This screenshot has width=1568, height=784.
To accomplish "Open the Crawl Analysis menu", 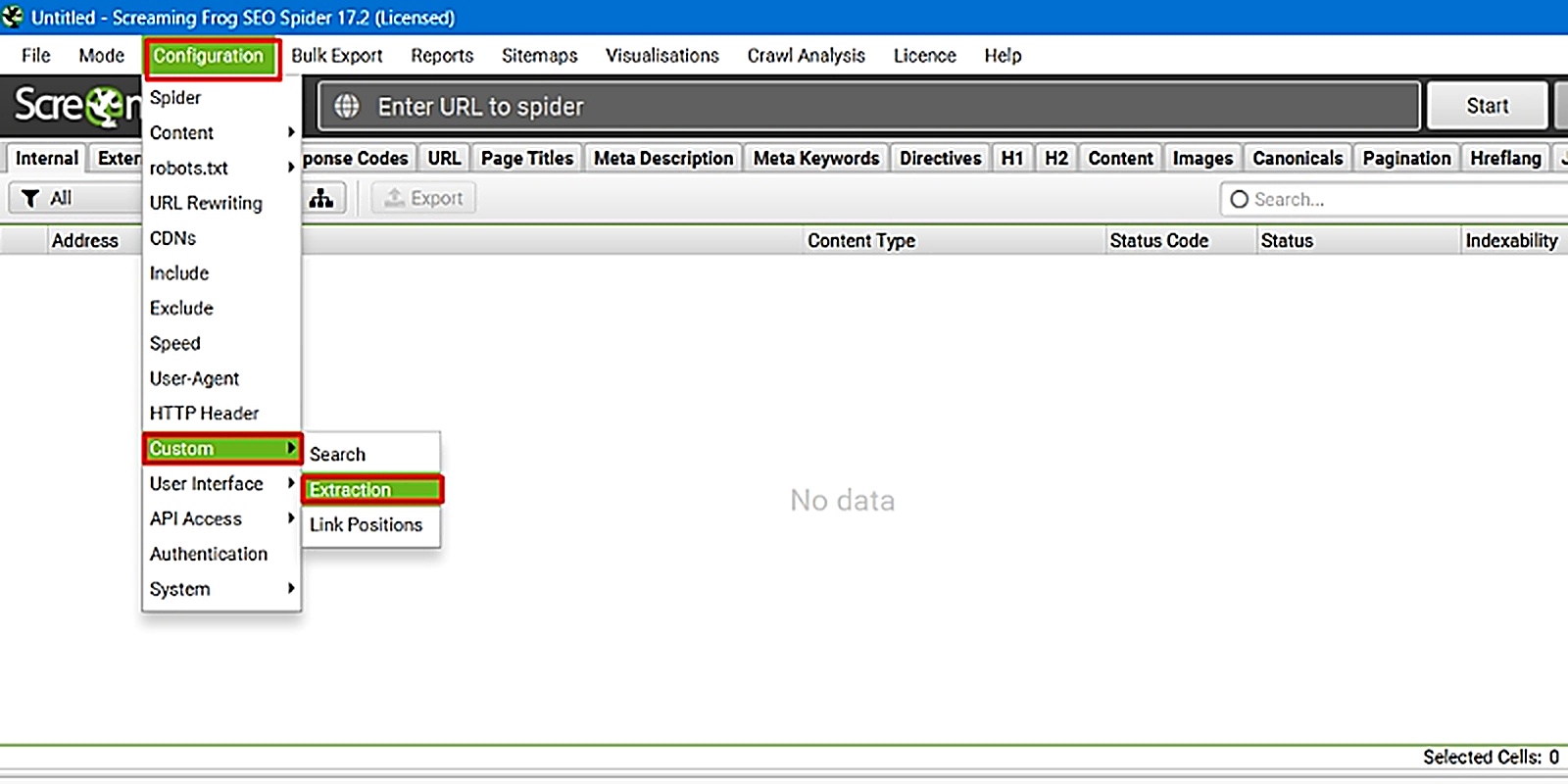I will [807, 56].
